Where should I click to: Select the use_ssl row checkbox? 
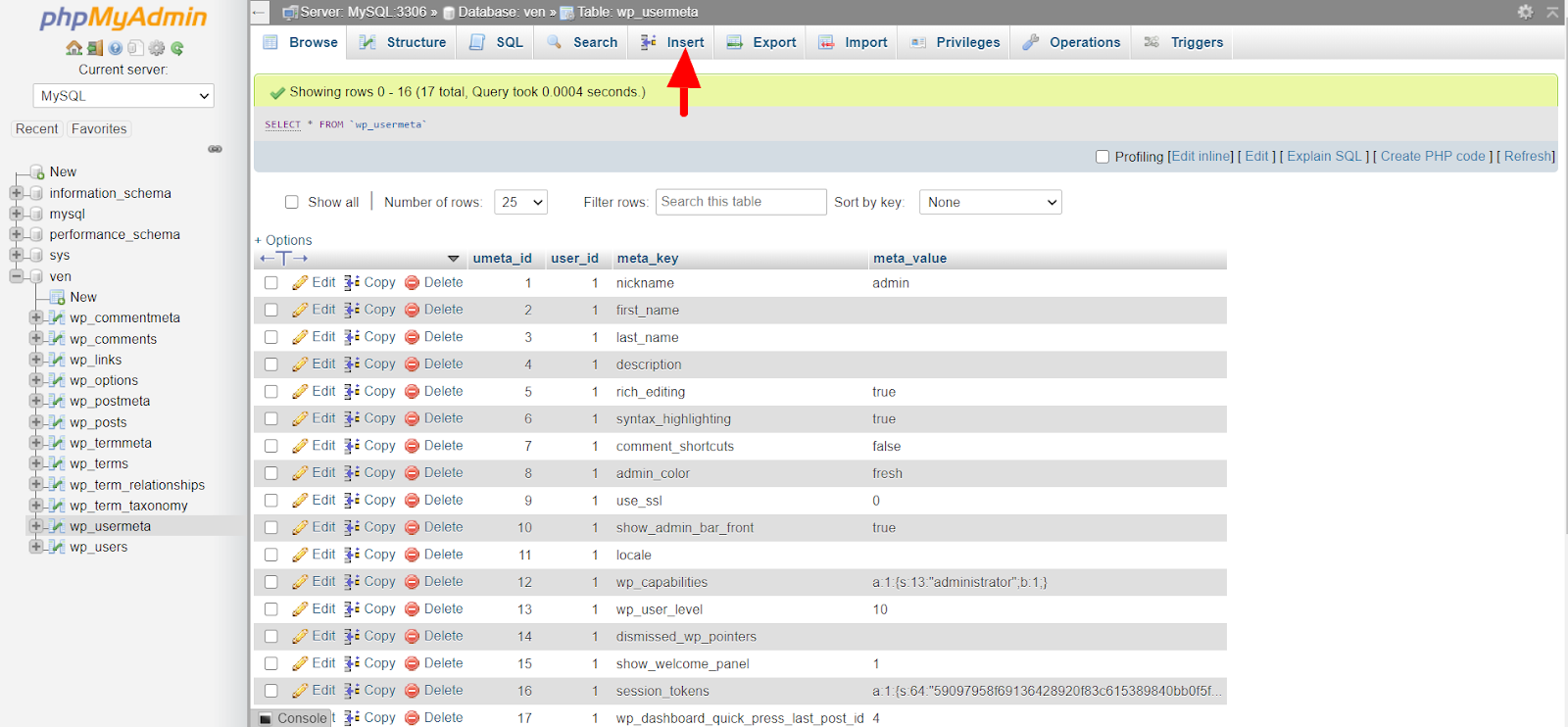point(271,501)
